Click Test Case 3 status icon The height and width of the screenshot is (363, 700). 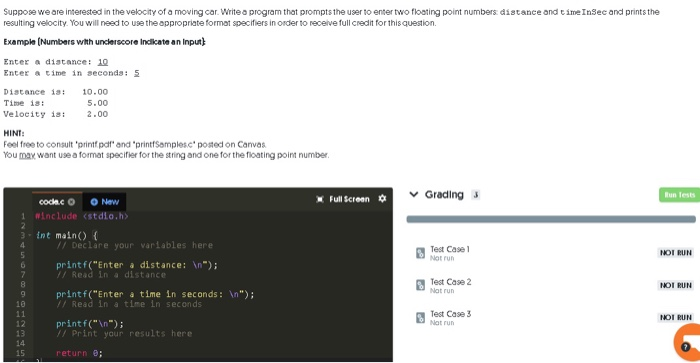420,317
